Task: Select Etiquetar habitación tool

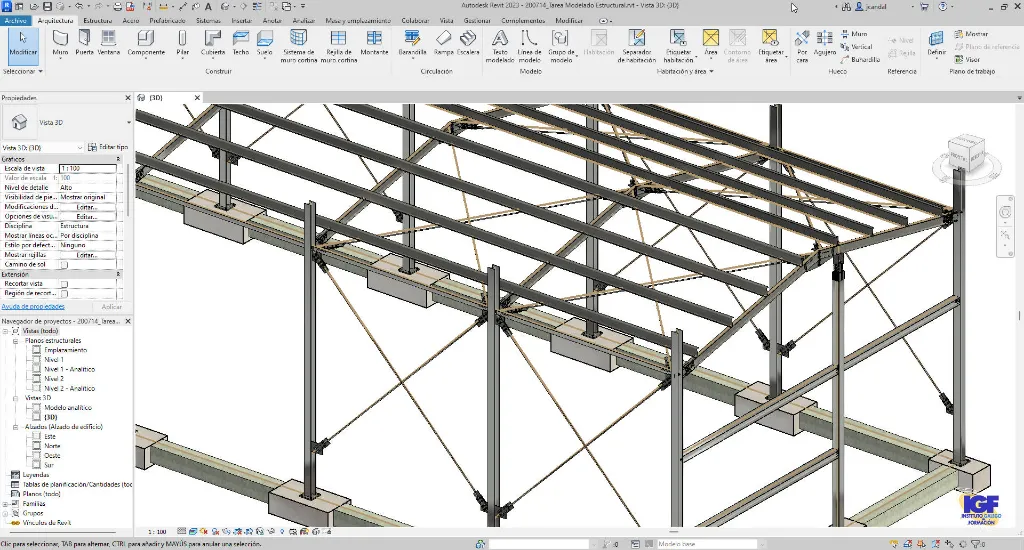Action: coord(679,46)
